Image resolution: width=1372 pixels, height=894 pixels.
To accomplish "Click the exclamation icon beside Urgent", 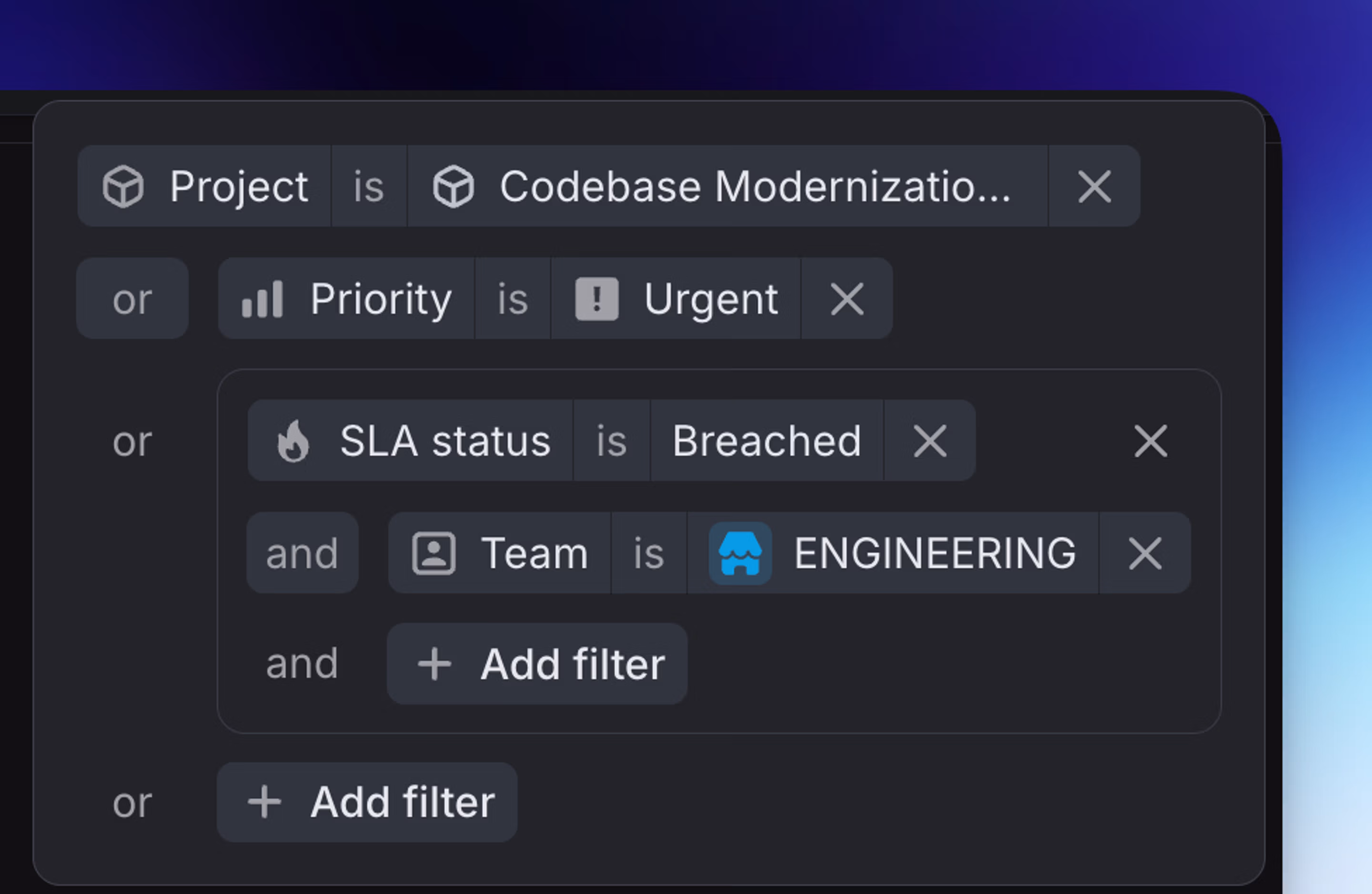I will tap(596, 299).
